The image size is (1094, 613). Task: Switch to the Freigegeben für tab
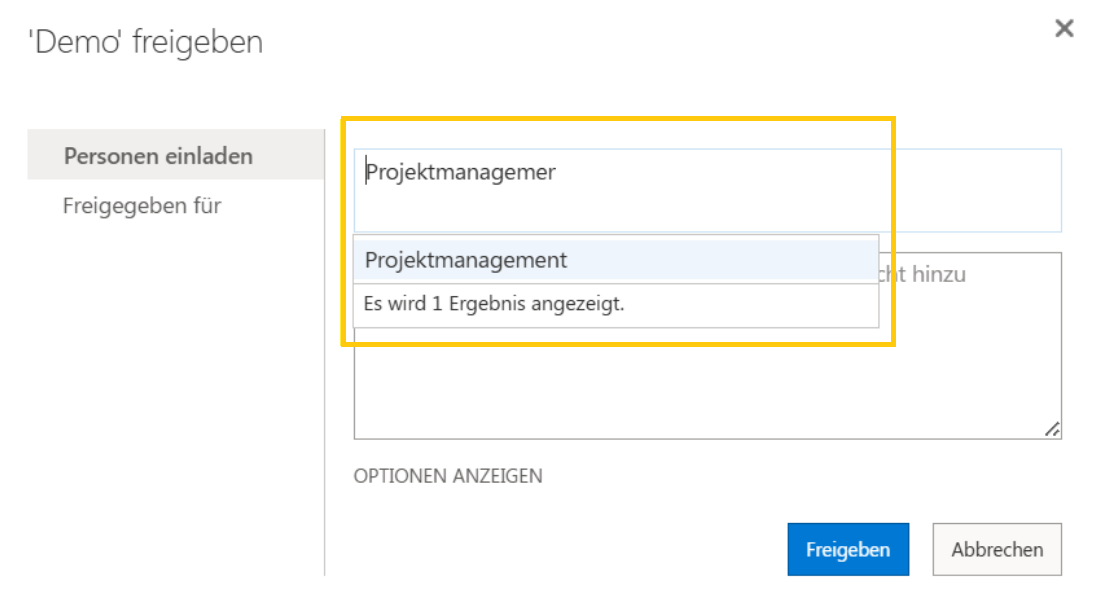[x=142, y=206]
